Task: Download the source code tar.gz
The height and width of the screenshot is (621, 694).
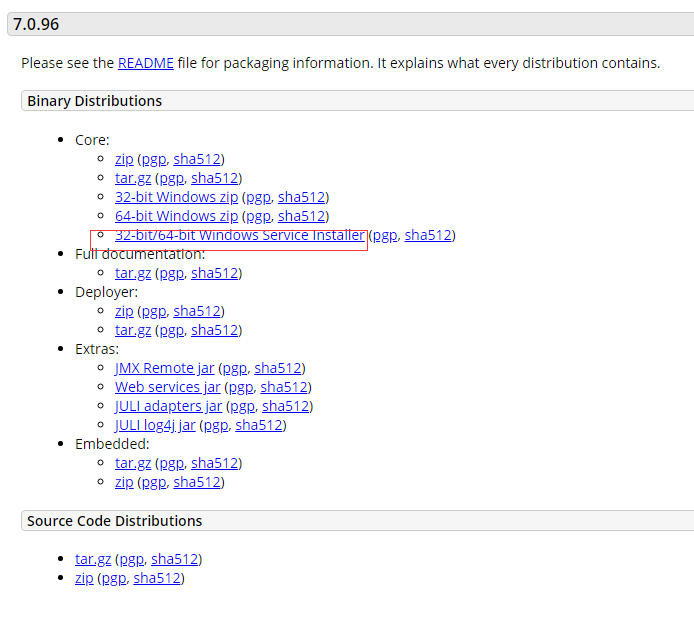Action: [94, 559]
